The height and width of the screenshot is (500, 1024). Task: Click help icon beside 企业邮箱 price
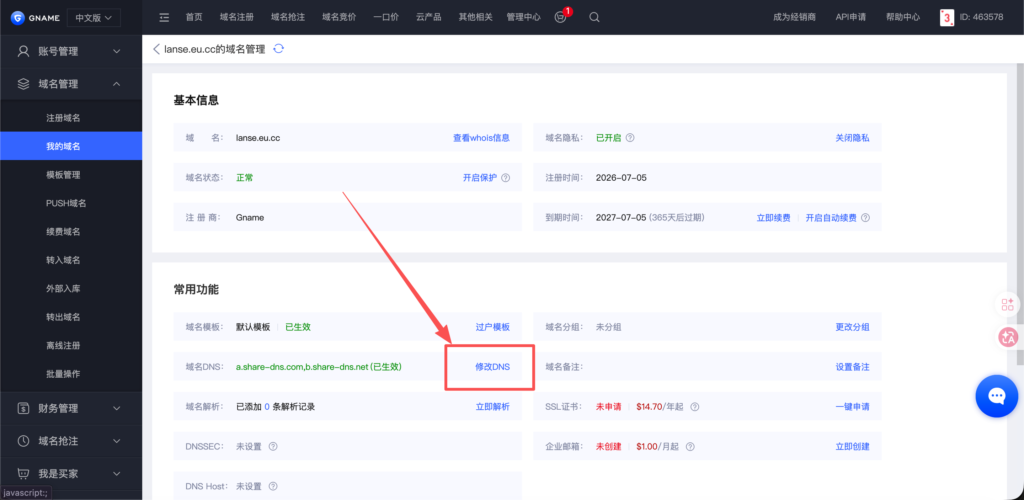(690, 446)
